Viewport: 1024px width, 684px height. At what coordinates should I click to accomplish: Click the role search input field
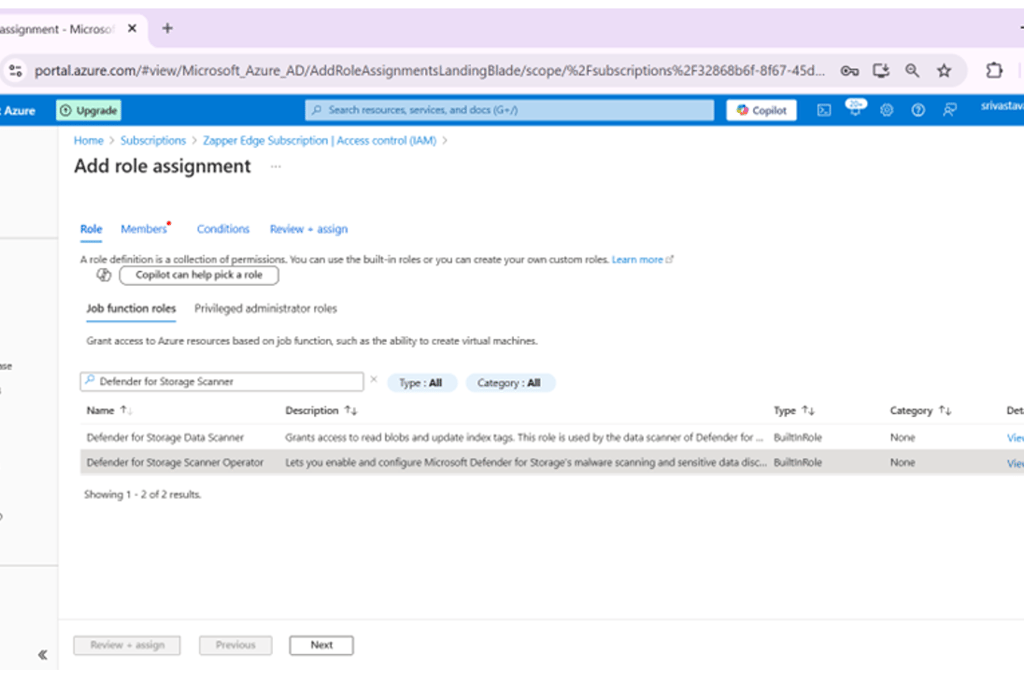[x=222, y=382]
